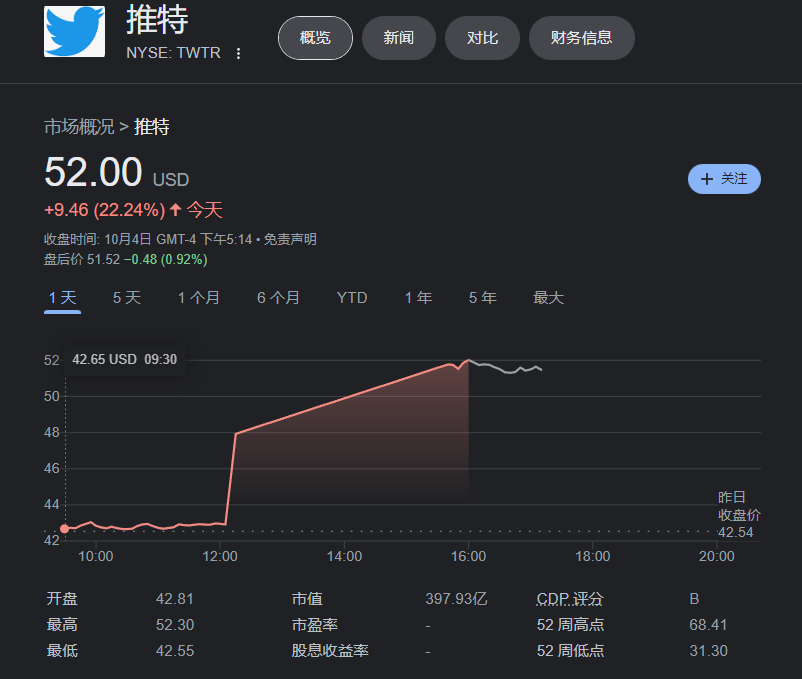The height and width of the screenshot is (679, 802).
Task: Click the CDP 评分 label
Action: point(570,599)
